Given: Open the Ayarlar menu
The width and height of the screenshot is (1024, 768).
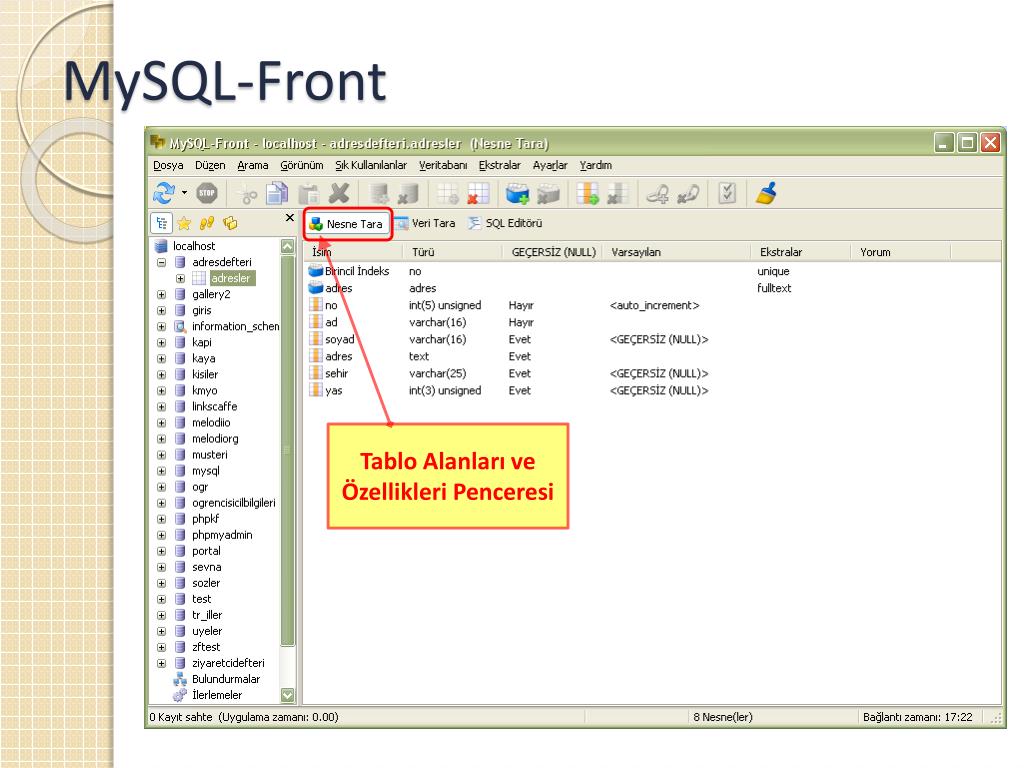Looking at the screenshot, I should (550, 165).
